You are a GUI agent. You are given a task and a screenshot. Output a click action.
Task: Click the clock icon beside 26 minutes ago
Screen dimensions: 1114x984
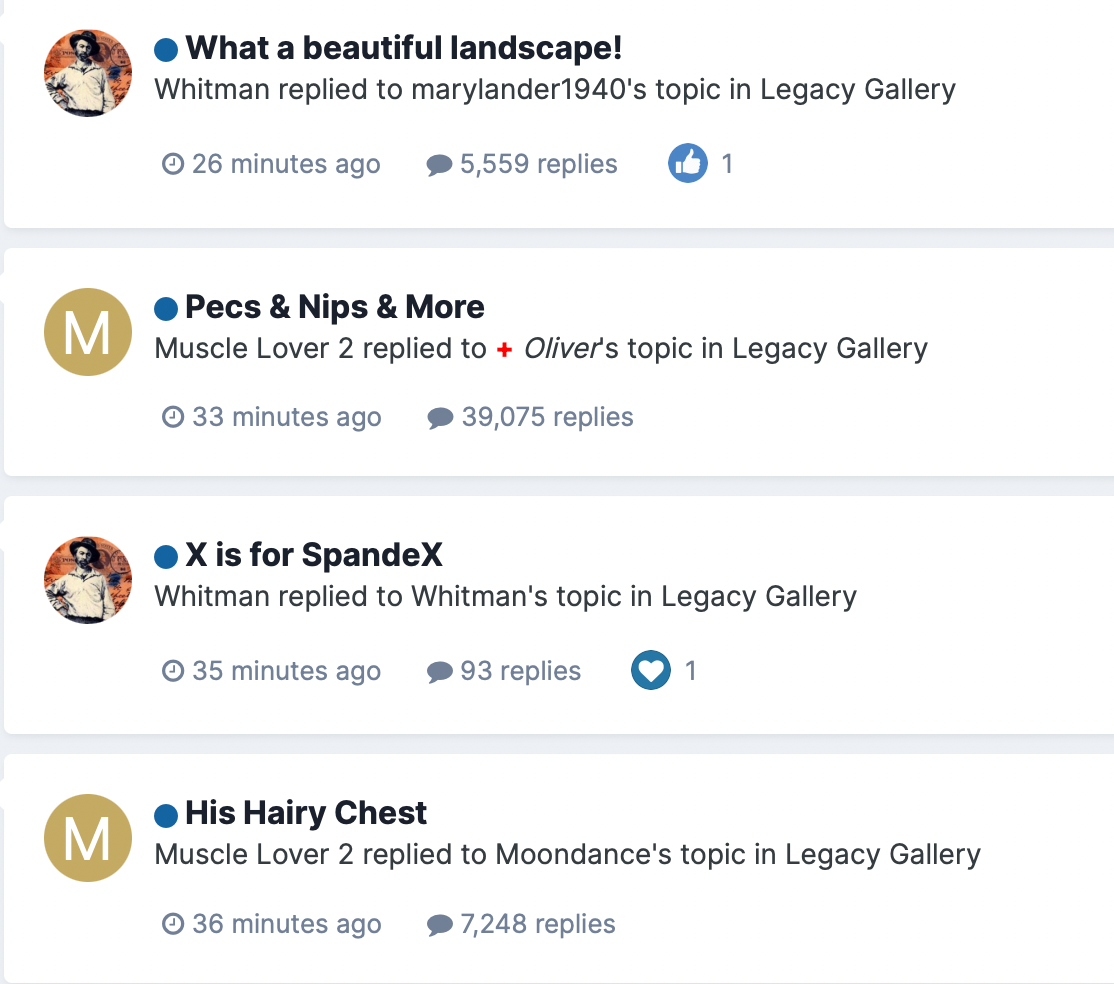173,163
